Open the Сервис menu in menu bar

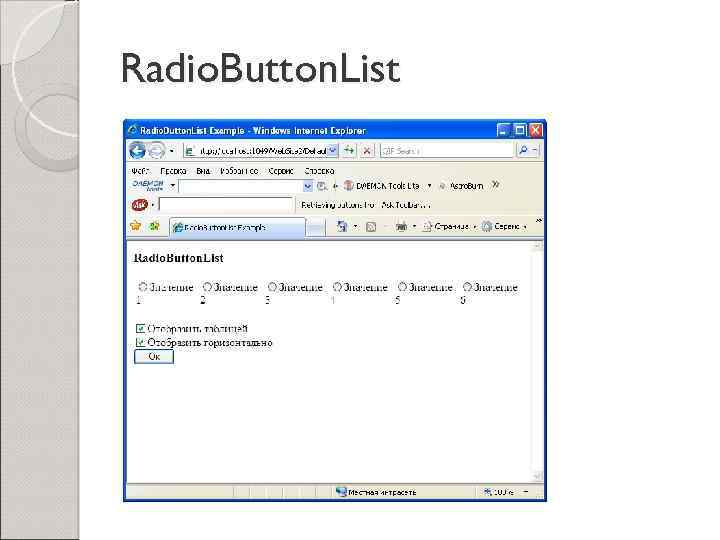click(x=281, y=171)
